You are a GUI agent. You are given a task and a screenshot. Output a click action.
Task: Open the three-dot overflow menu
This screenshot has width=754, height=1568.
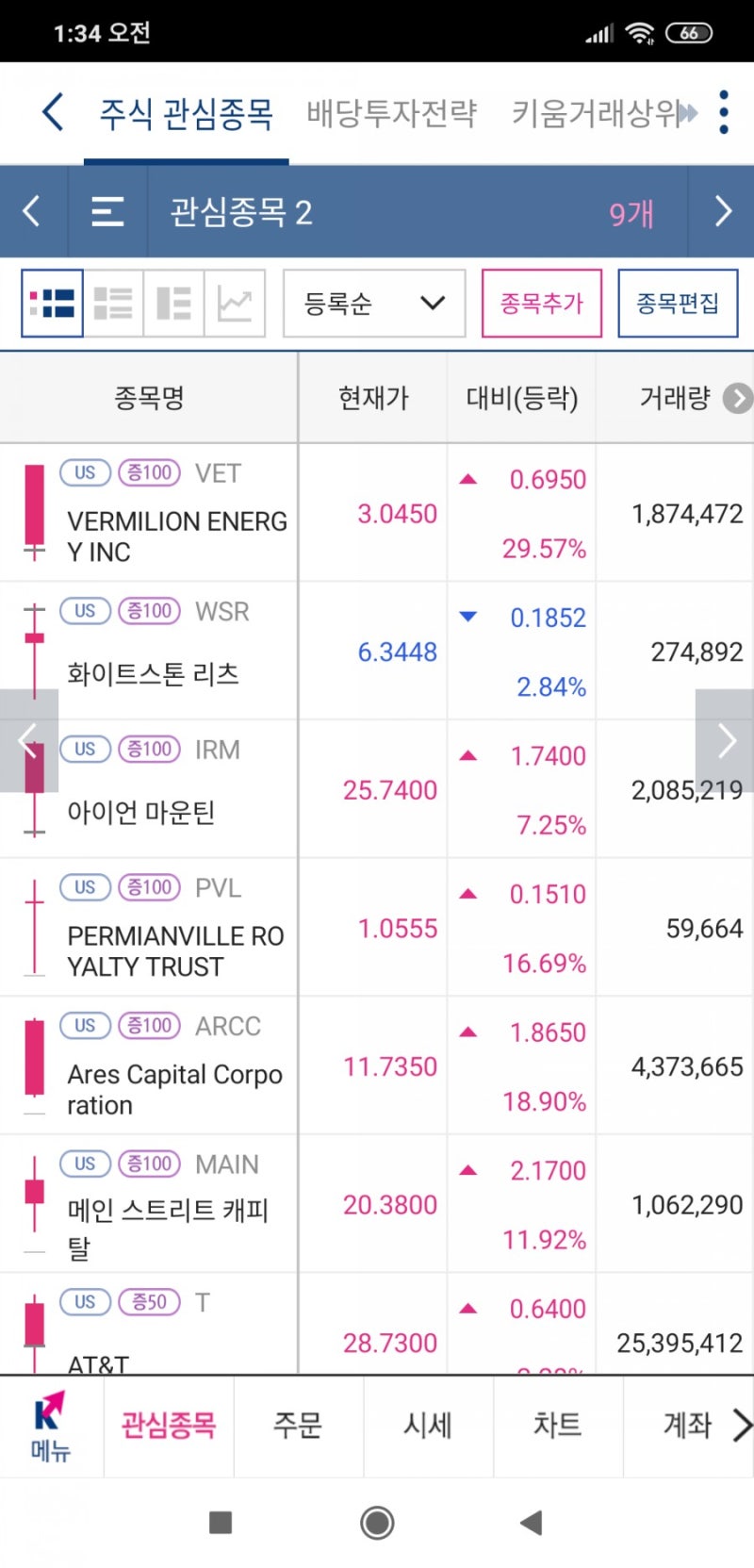724,113
